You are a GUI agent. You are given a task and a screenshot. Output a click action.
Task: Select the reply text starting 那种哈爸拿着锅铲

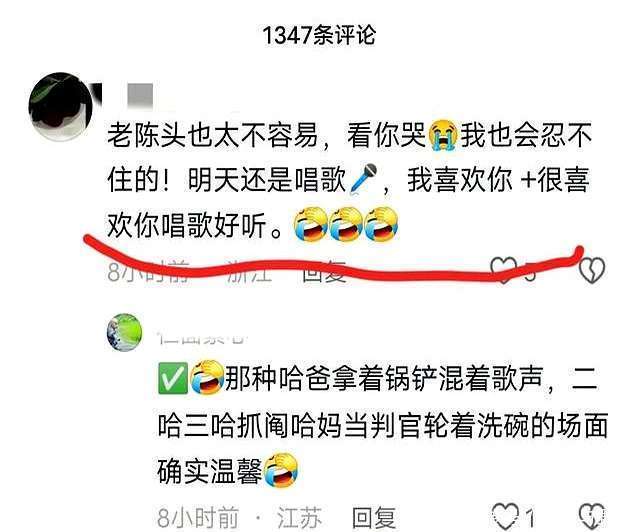pyautogui.click(x=382, y=424)
